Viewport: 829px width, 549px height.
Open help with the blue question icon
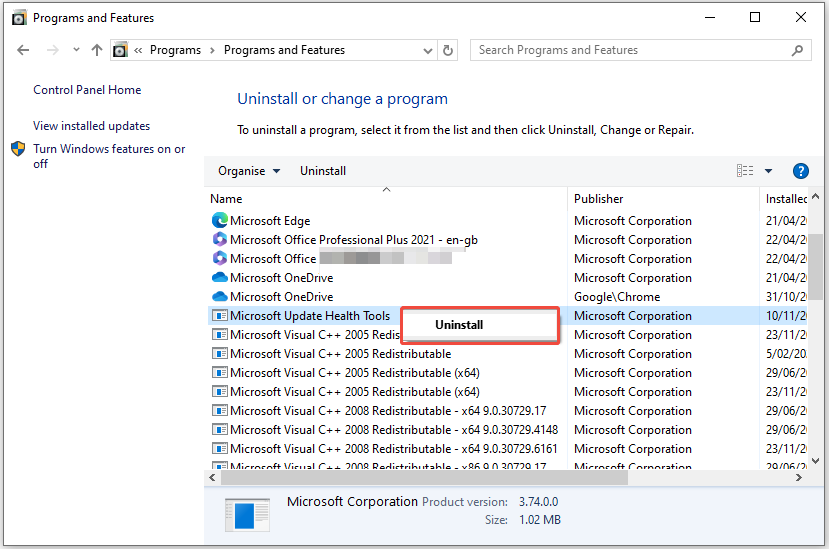tap(800, 171)
